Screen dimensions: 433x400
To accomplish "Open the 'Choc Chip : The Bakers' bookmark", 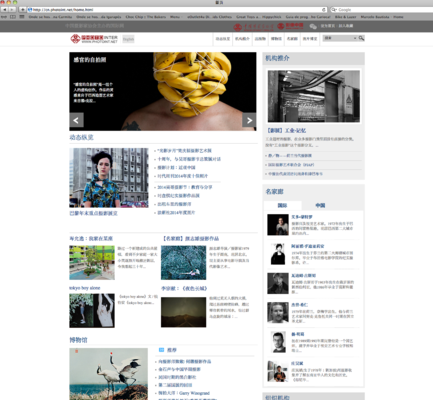I will (146, 17).
